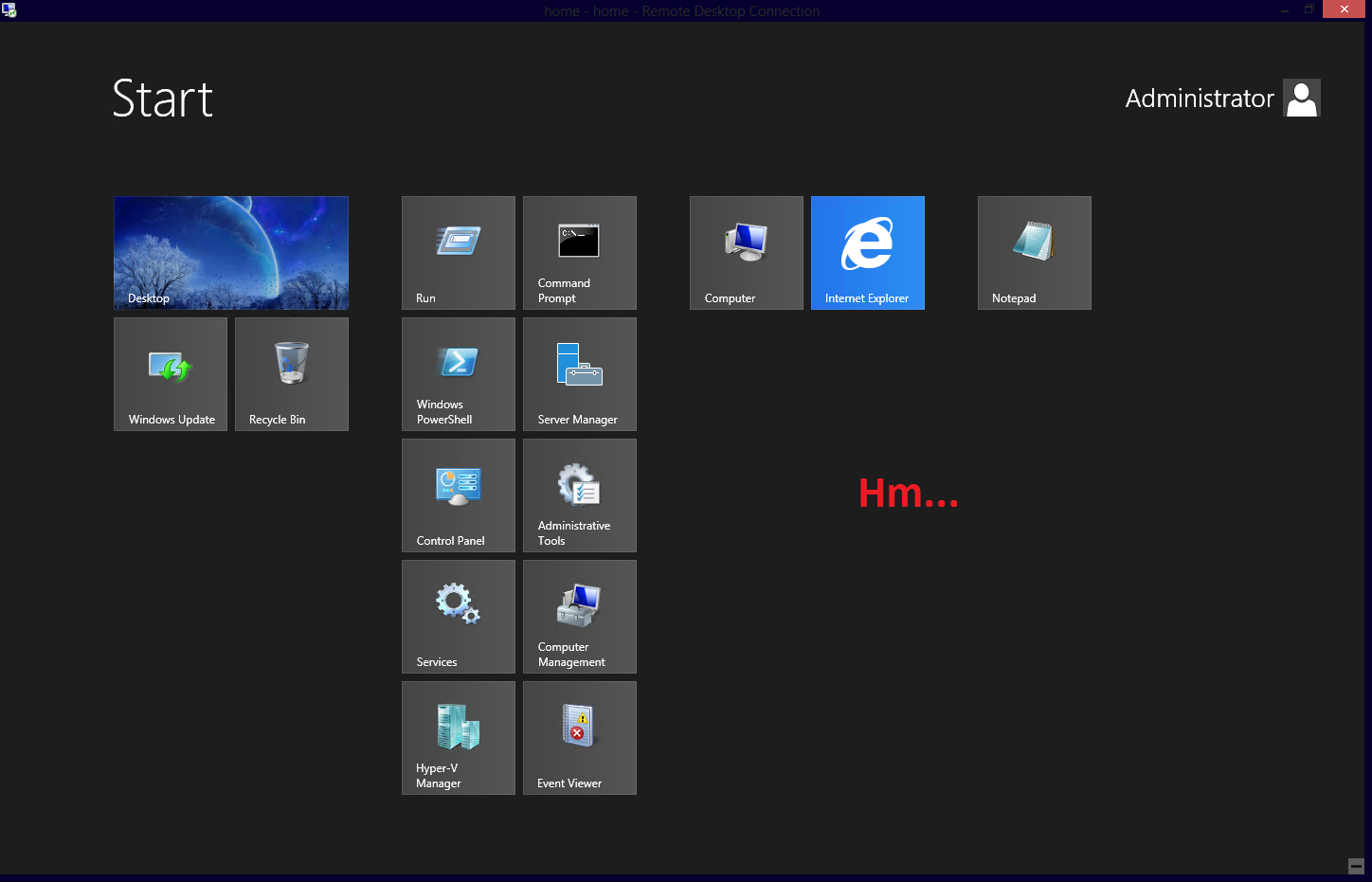Viewport: 1372px width, 882px height.
Task: Click the zoom-out button at the bottom-right corner
Action: point(1356,866)
